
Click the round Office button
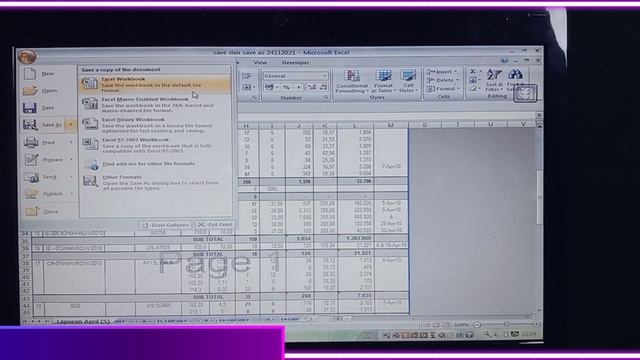pos(27,57)
